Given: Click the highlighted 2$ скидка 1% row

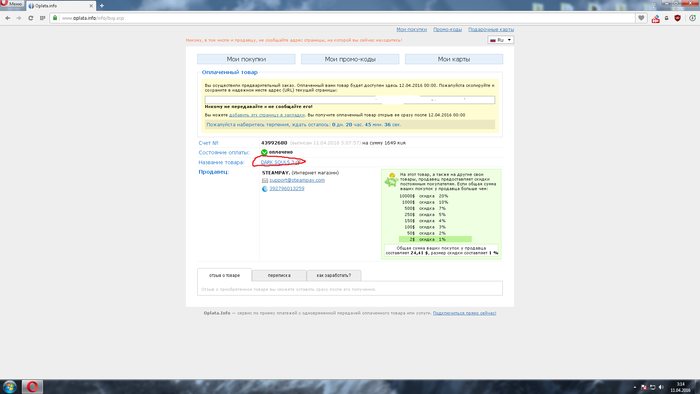Looking at the screenshot, I should click(x=435, y=239).
